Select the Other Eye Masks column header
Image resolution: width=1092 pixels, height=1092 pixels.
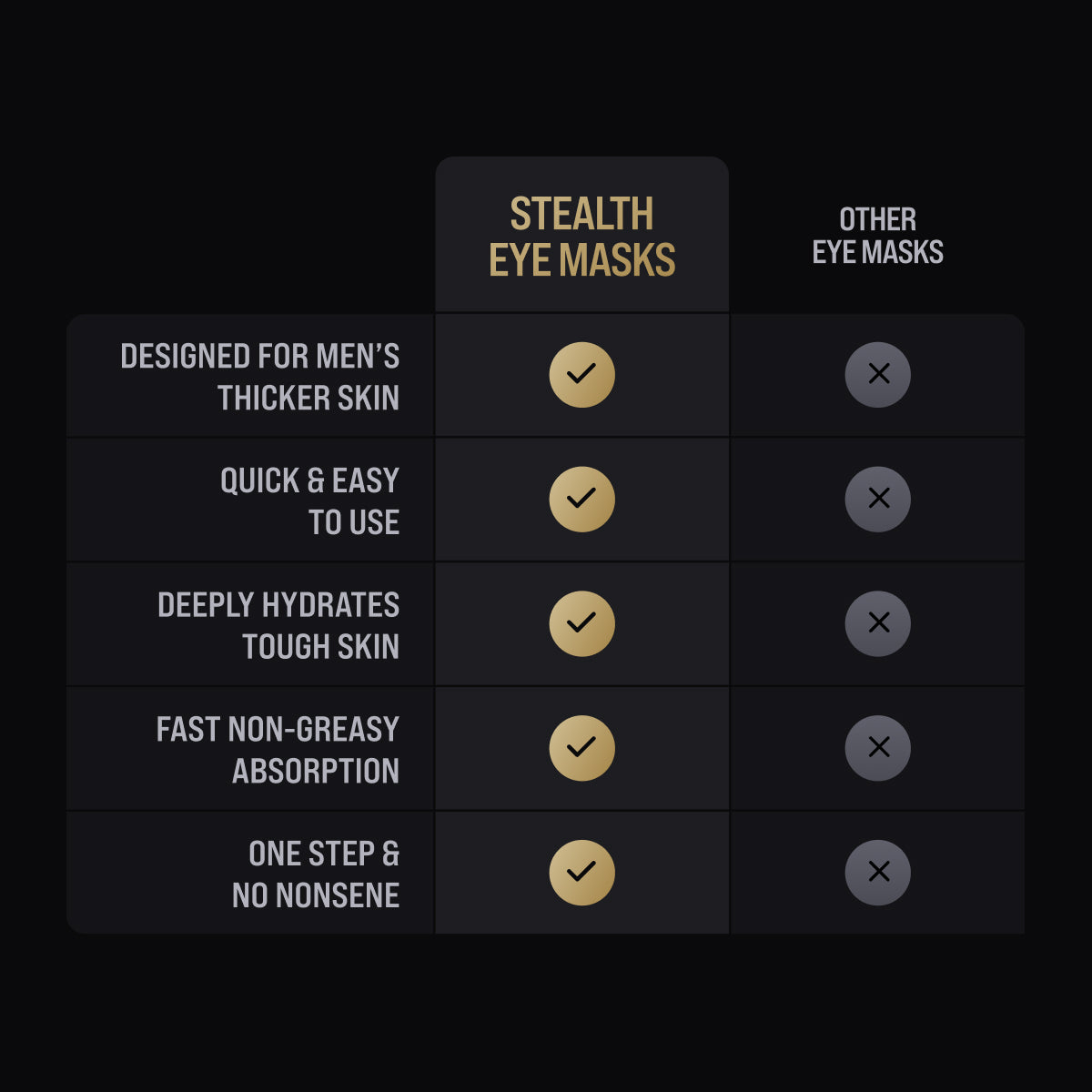pyautogui.click(x=877, y=236)
